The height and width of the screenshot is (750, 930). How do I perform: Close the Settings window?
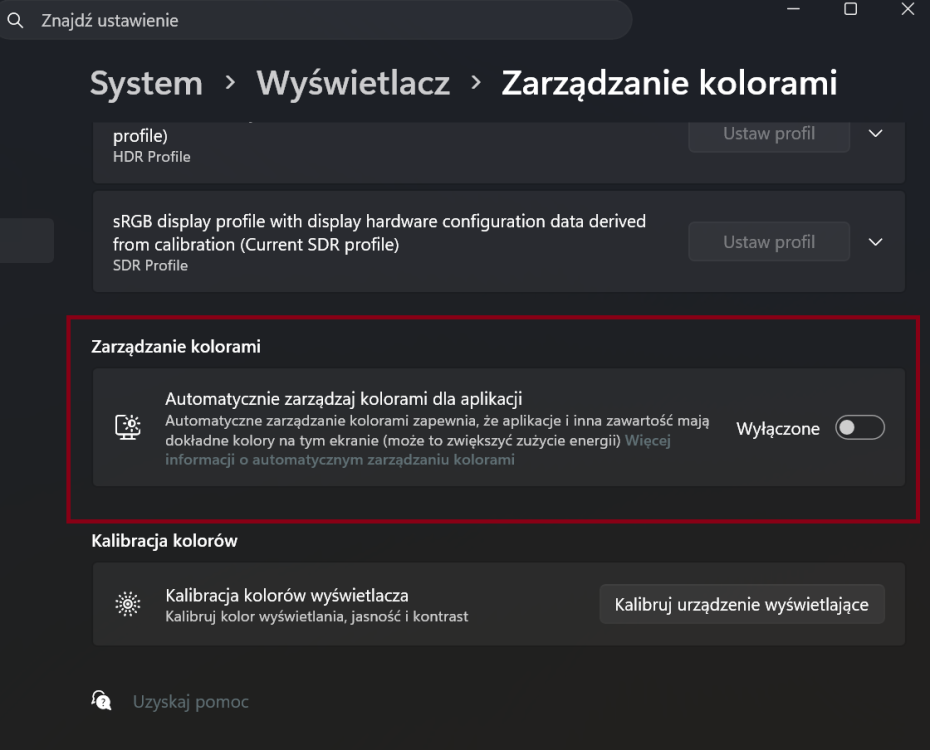(907, 9)
